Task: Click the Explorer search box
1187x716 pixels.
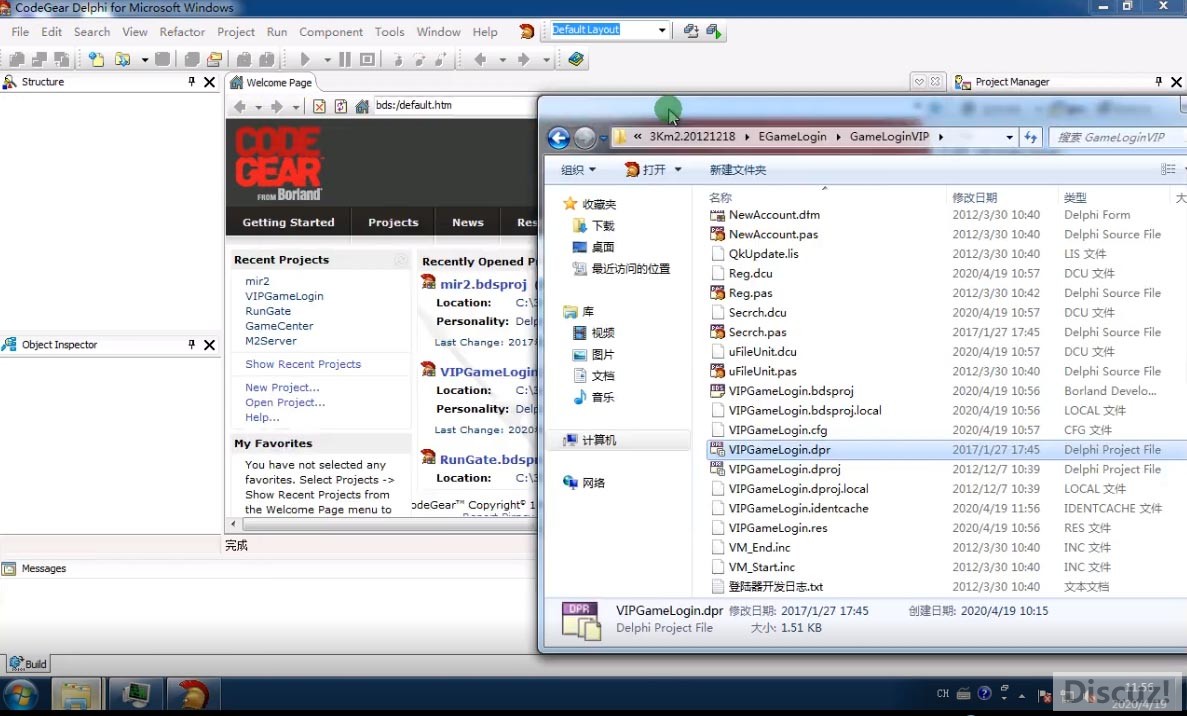Action: click(x=1117, y=137)
